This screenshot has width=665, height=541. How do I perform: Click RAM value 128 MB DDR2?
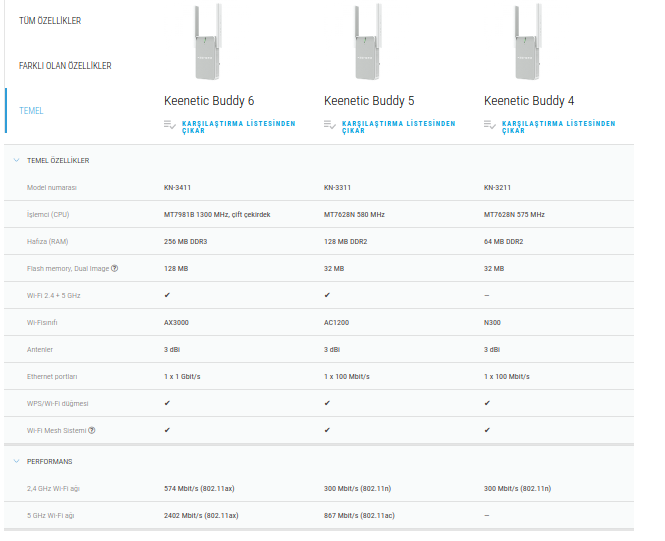[345, 242]
